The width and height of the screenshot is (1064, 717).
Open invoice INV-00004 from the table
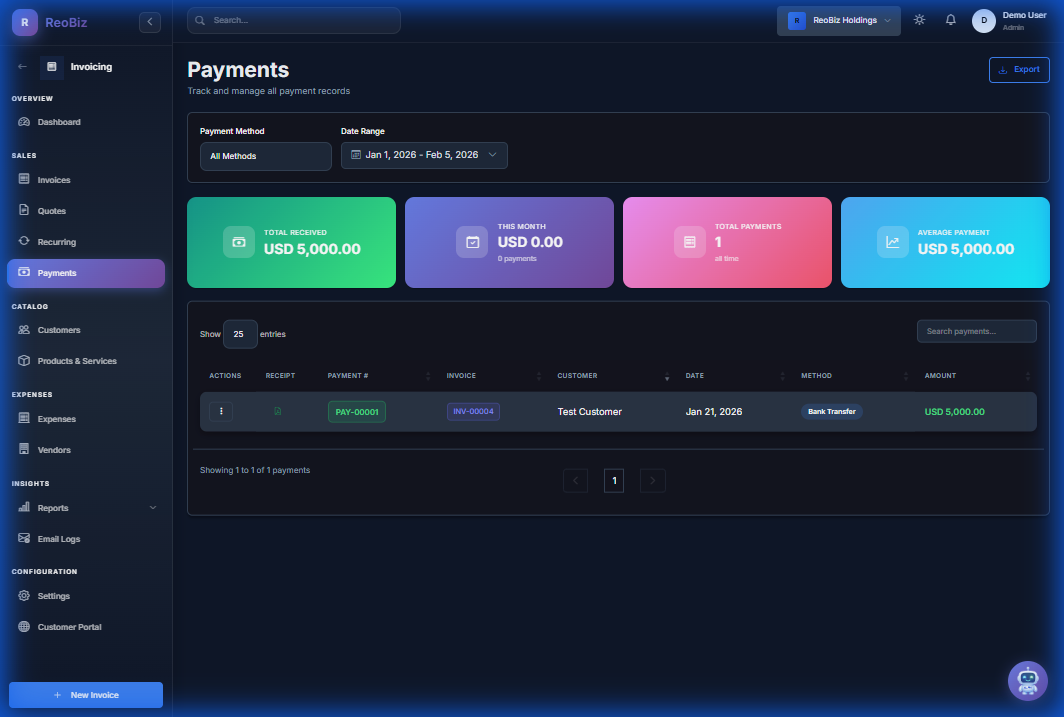click(x=473, y=411)
